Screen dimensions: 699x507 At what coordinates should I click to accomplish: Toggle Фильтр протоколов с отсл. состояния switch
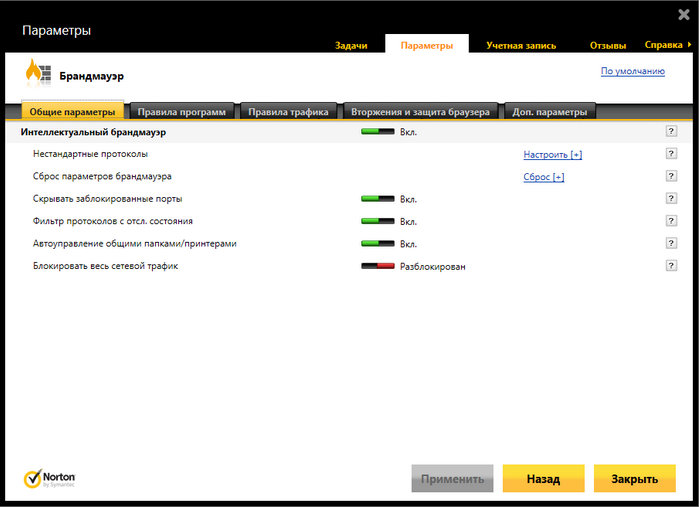point(378,221)
